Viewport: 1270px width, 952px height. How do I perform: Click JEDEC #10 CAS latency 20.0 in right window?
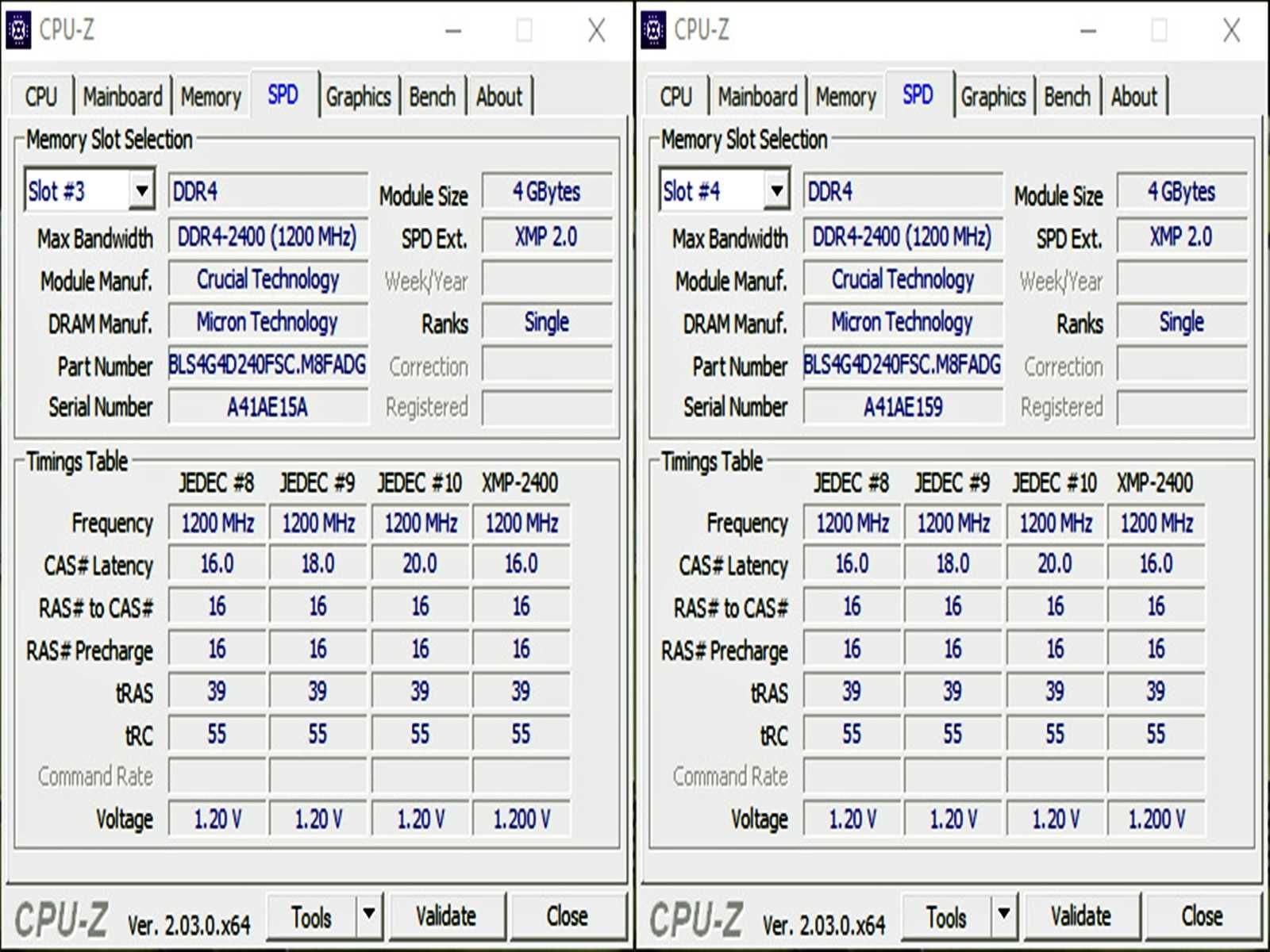click(1055, 564)
